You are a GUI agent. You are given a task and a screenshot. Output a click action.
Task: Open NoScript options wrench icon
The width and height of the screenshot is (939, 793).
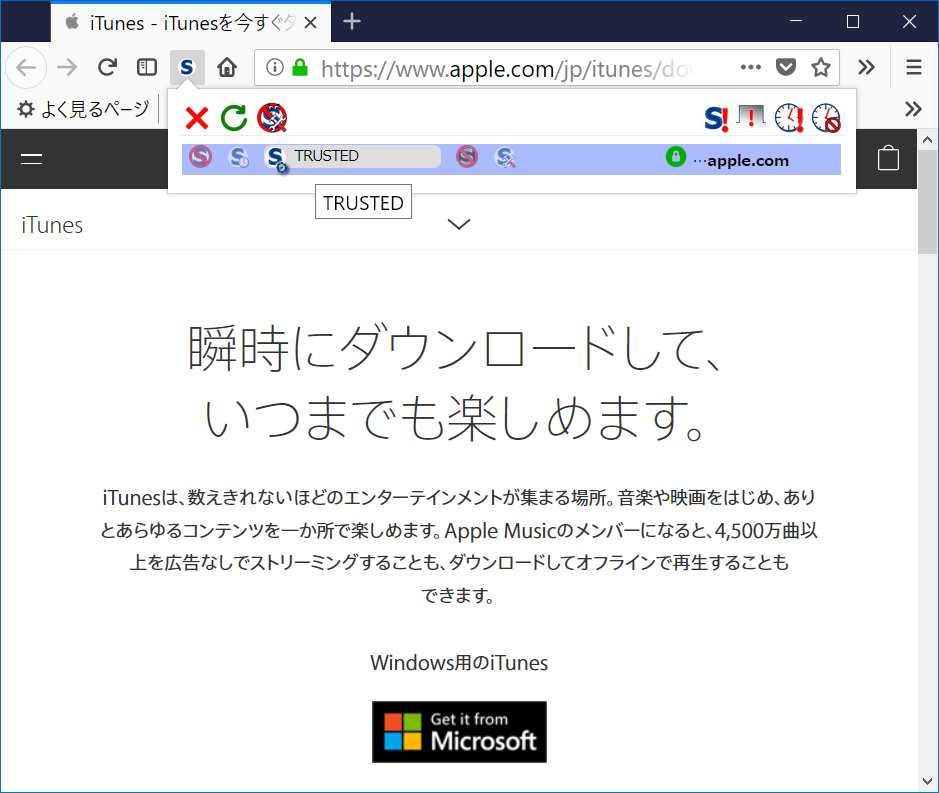[x=272, y=118]
